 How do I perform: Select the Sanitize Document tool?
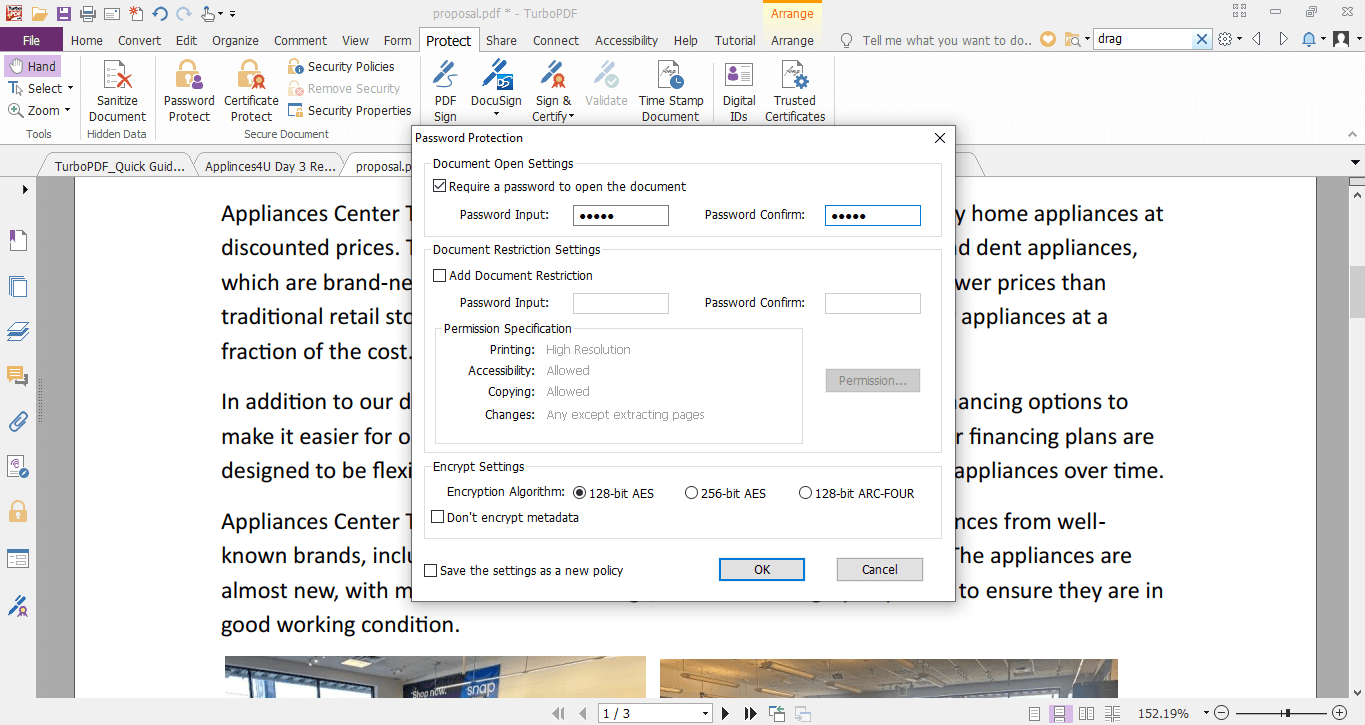[117, 90]
